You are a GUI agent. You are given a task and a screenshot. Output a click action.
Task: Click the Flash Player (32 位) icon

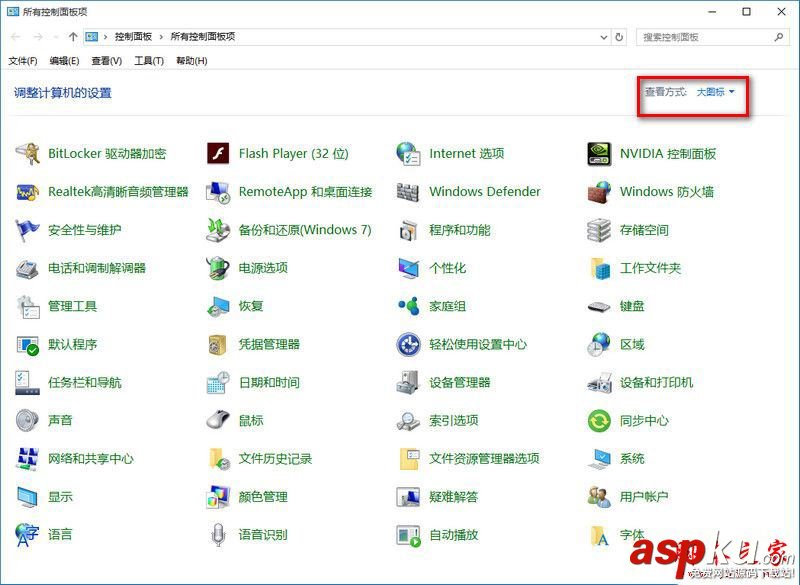tap(218, 154)
